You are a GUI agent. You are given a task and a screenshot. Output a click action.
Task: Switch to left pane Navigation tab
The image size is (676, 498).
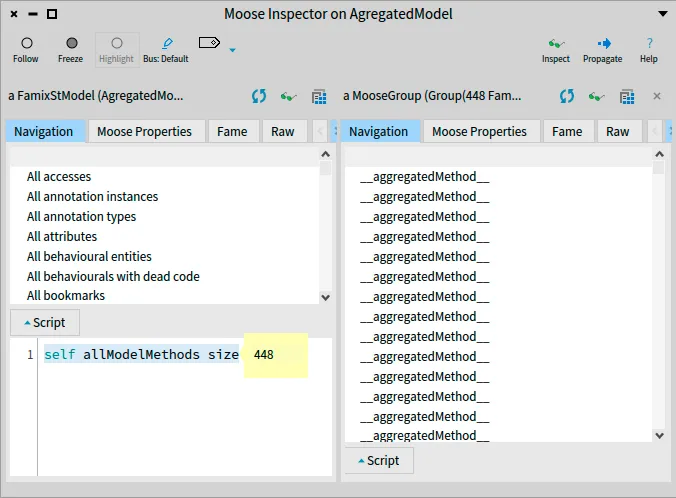[x=44, y=132]
